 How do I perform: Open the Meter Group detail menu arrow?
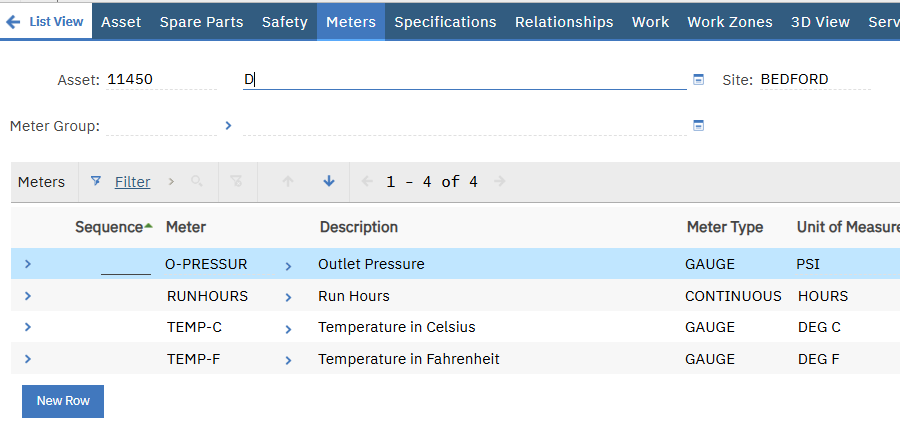[228, 125]
